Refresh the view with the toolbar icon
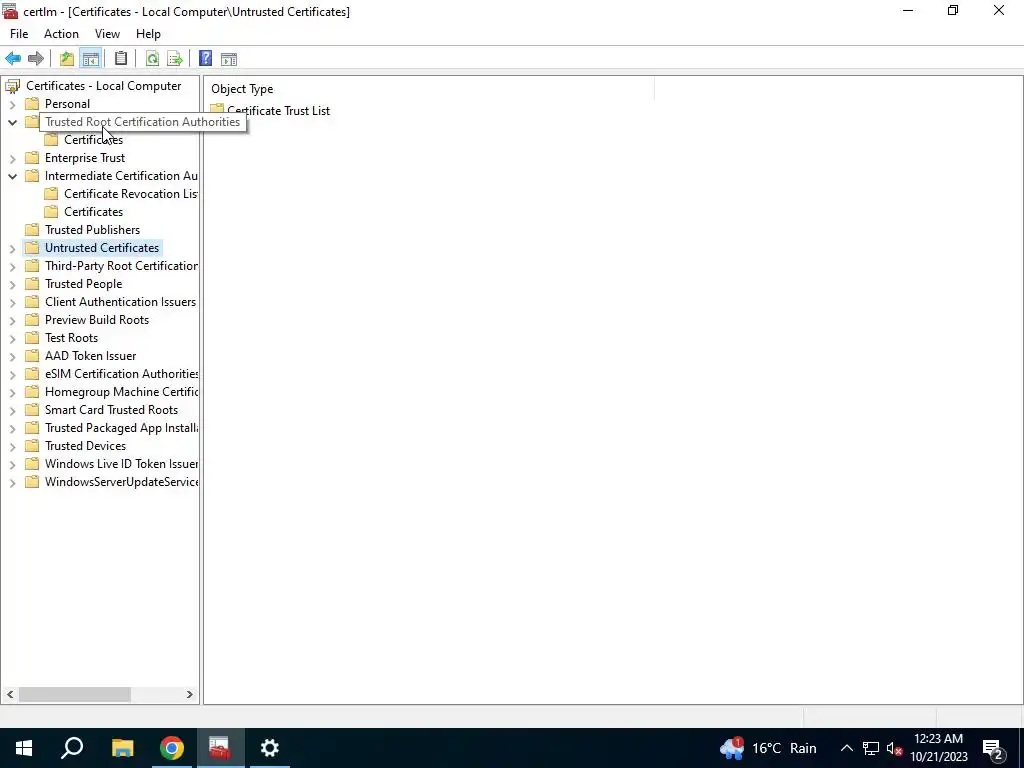This screenshot has height=768, width=1024. (152, 59)
